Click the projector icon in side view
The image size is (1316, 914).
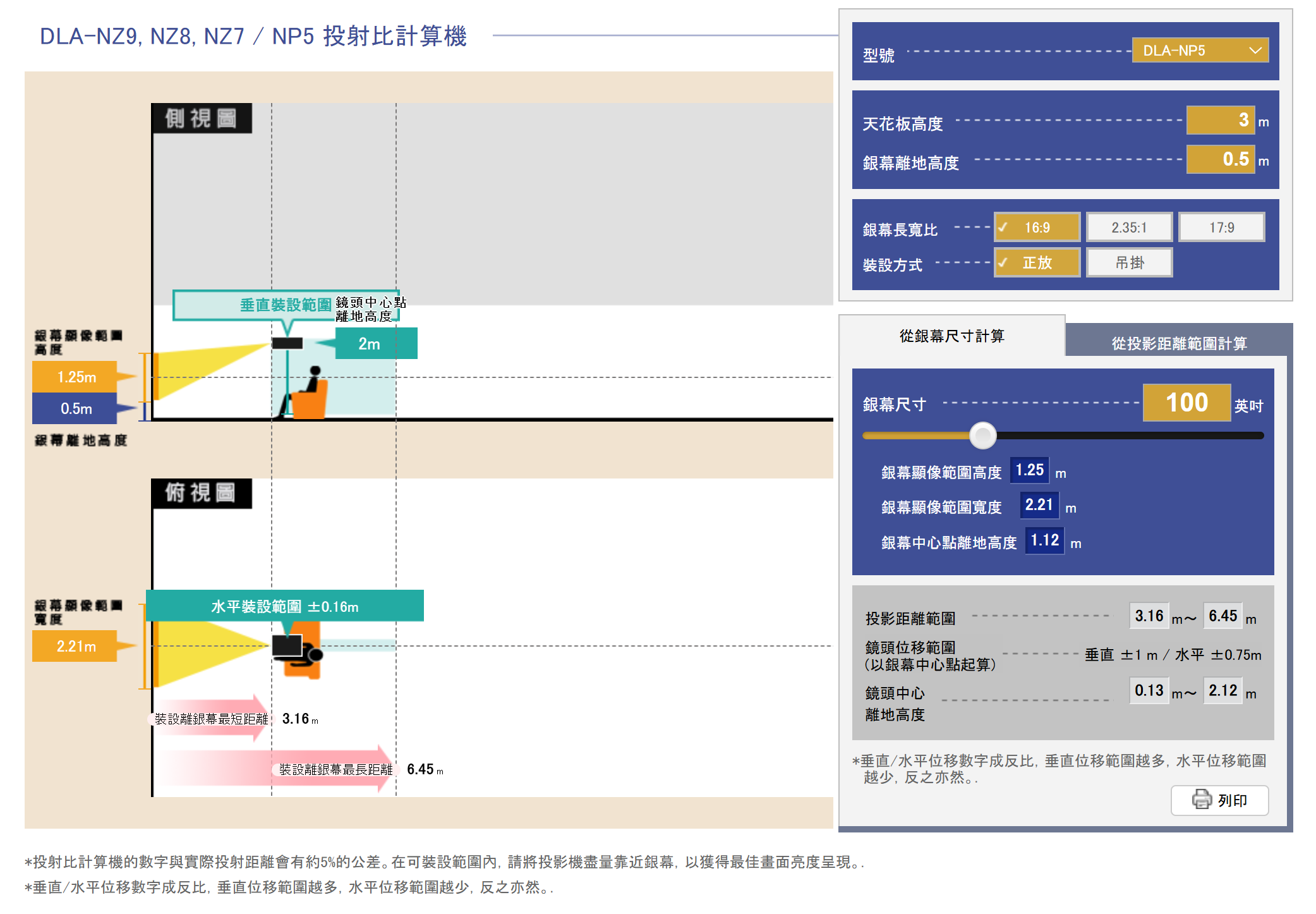click(x=287, y=343)
